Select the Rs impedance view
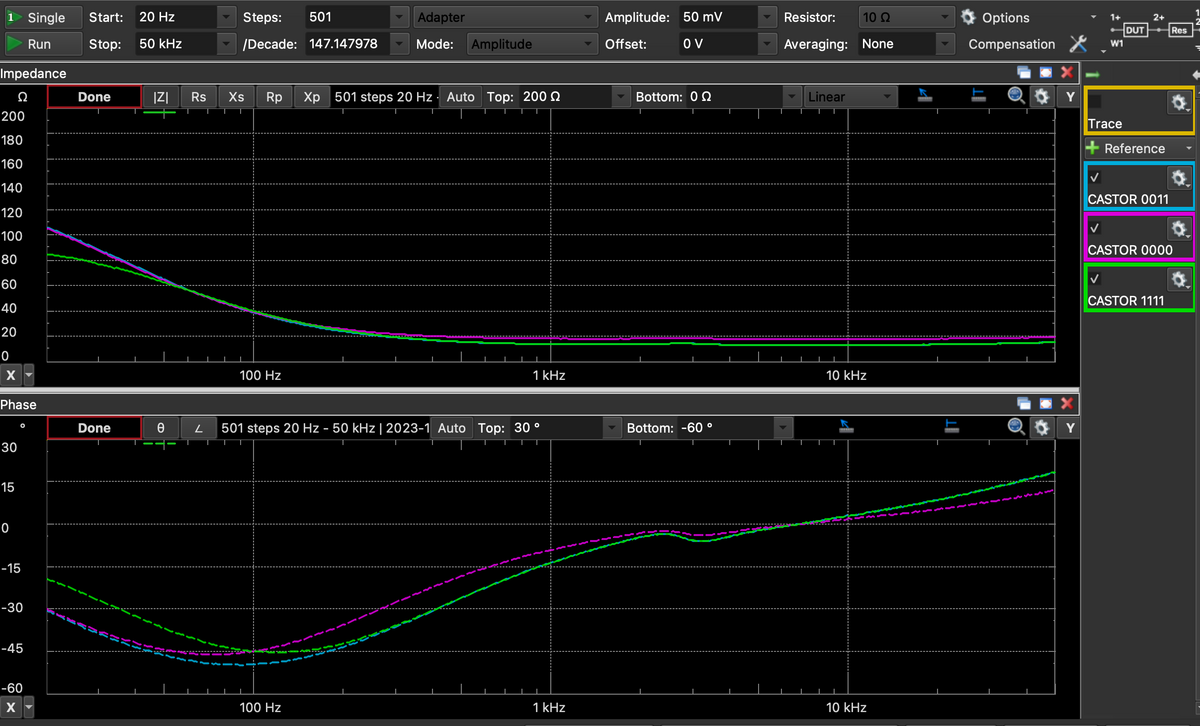Viewport: 1200px width, 726px height. pos(199,96)
